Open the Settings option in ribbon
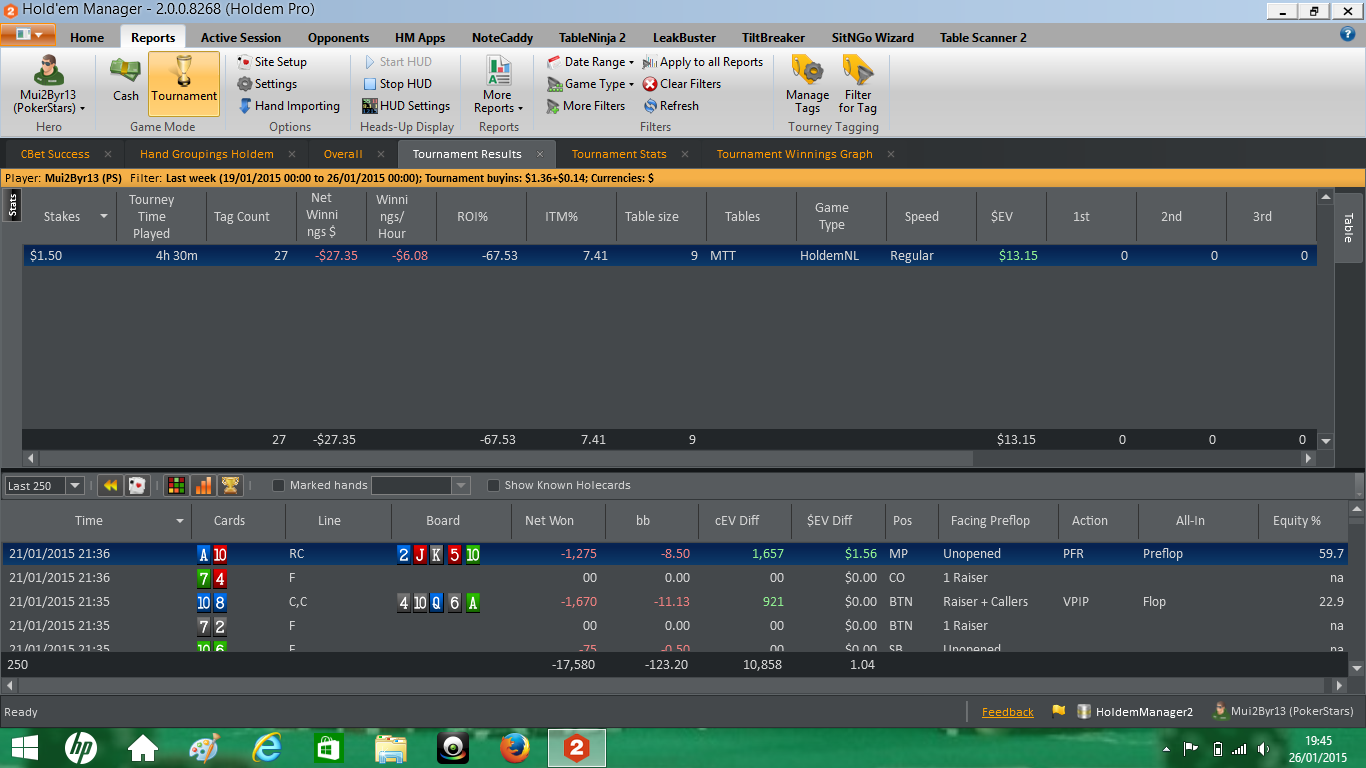The width and height of the screenshot is (1366, 768). point(267,84)
